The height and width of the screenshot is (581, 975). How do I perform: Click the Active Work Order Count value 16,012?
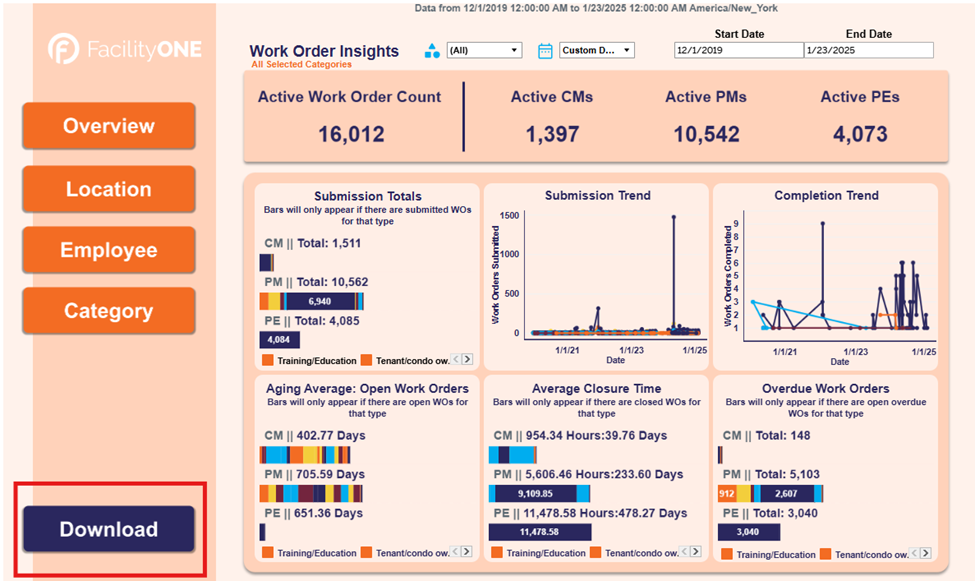click(x=351, y=134)
